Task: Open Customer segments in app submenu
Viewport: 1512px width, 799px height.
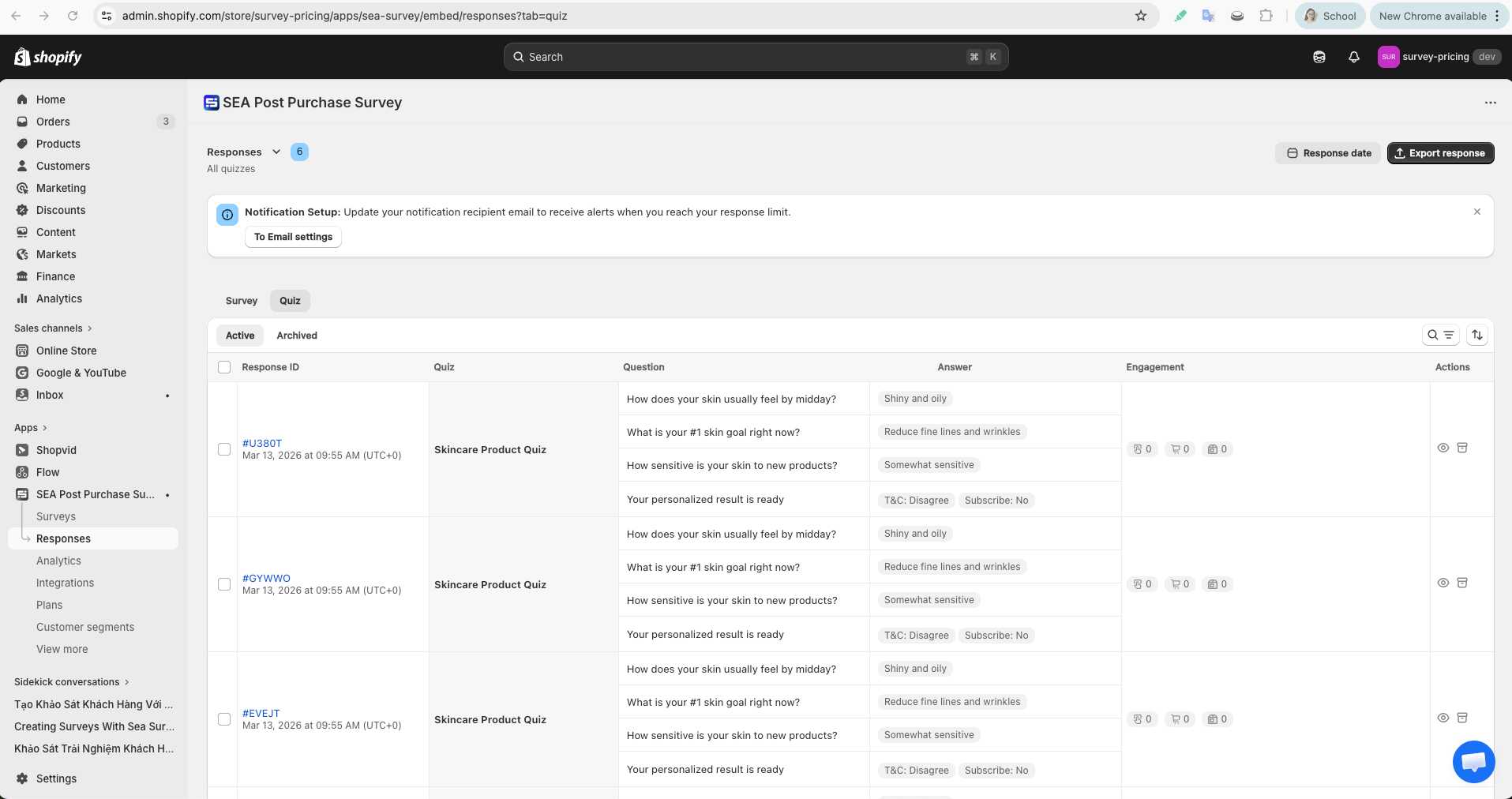Action: coord(85,627)
